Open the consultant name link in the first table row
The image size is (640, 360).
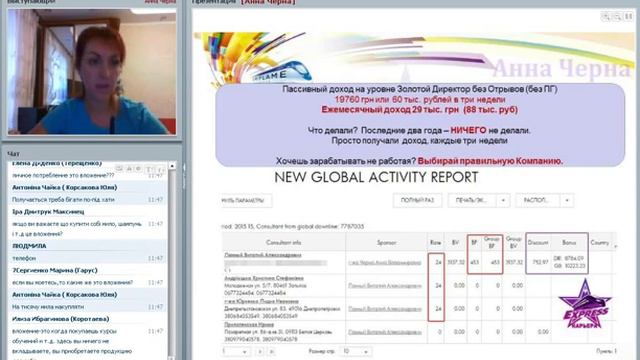coord(263,255)
